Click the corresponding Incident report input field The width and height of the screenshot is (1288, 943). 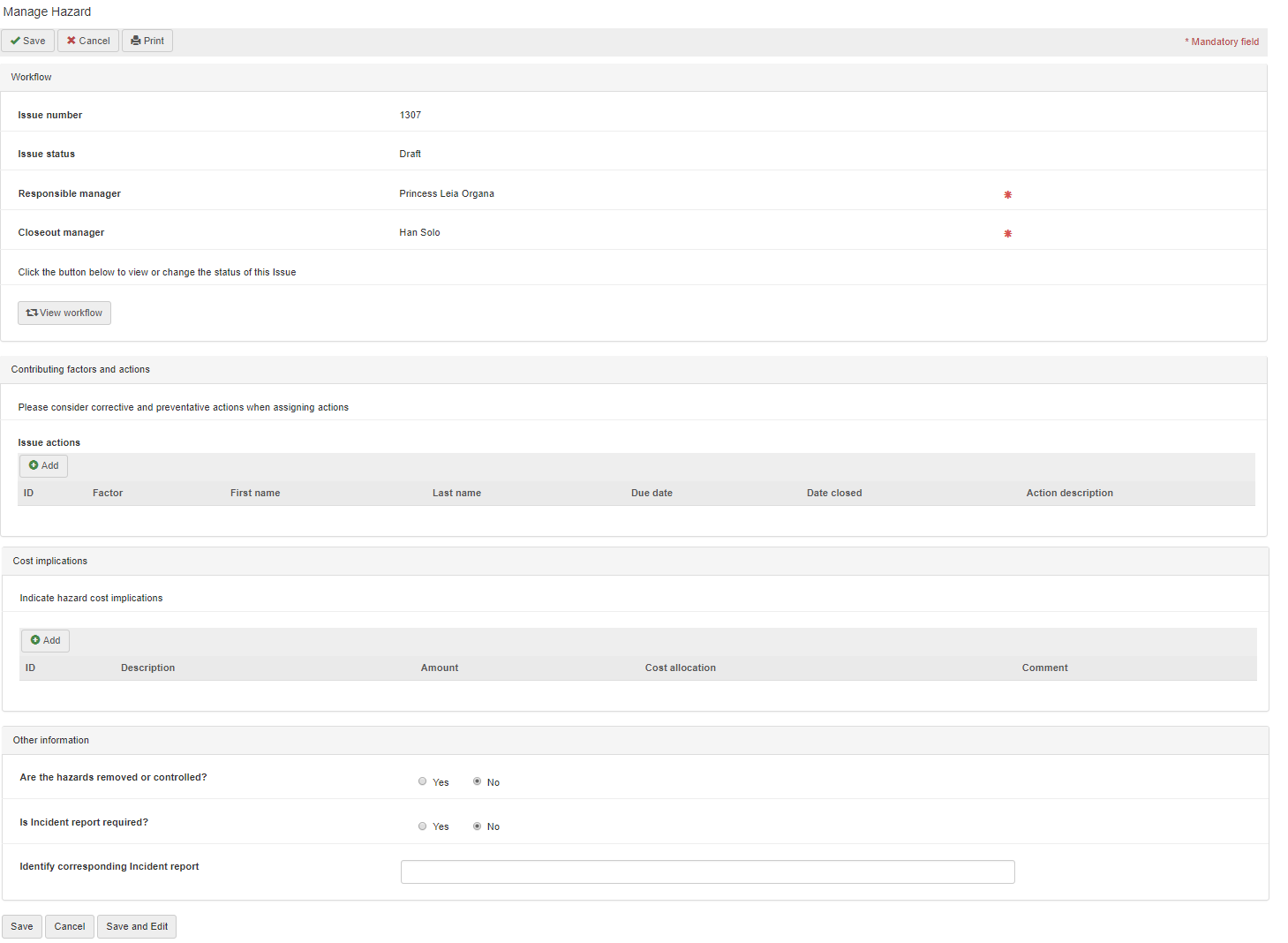tap(707, 871)
